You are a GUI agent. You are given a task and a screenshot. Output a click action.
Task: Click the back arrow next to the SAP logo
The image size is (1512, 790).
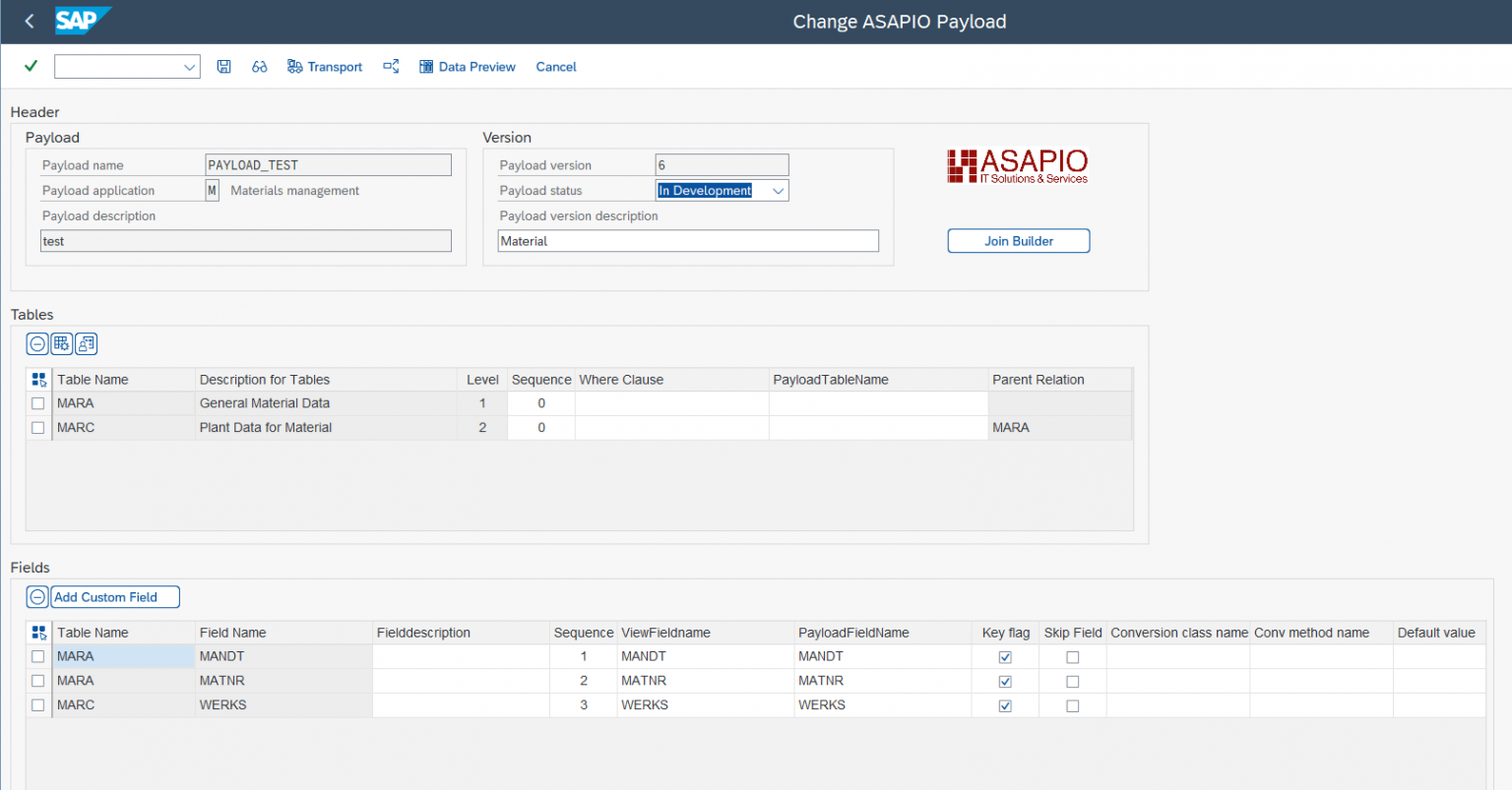29,21
